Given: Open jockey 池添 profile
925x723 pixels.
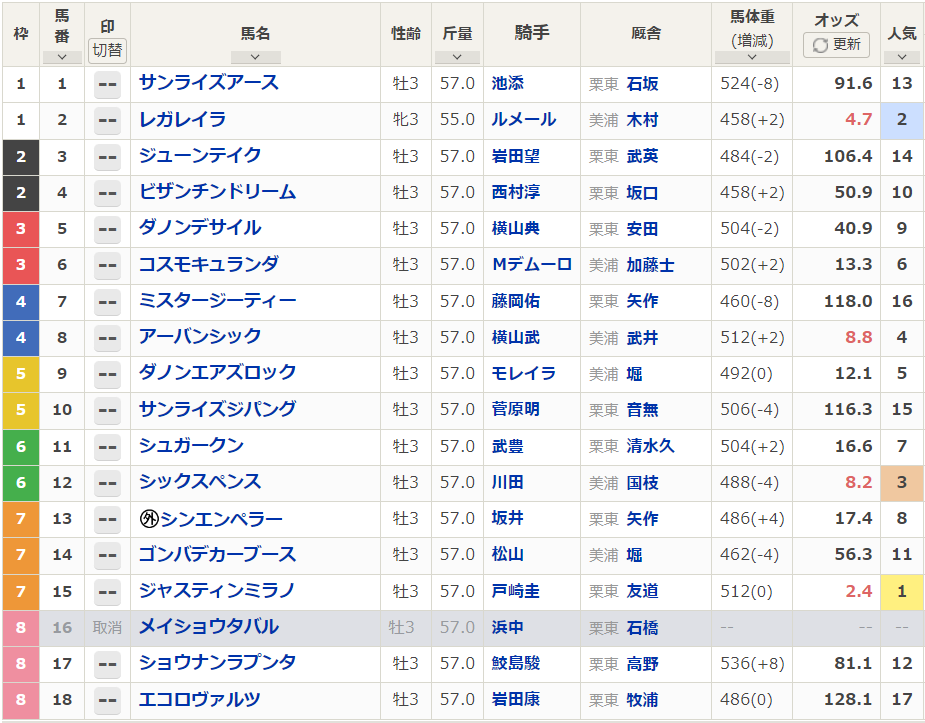Looking at the screenshot, I should [507, 84].
